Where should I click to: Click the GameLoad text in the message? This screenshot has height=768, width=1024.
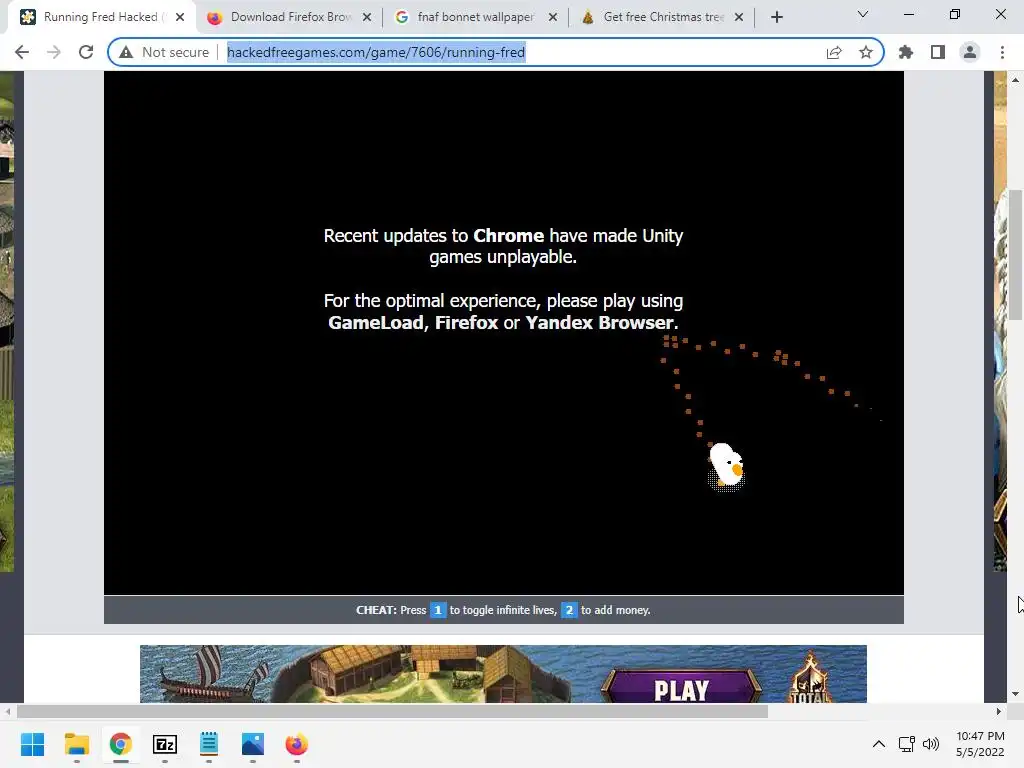376,323
